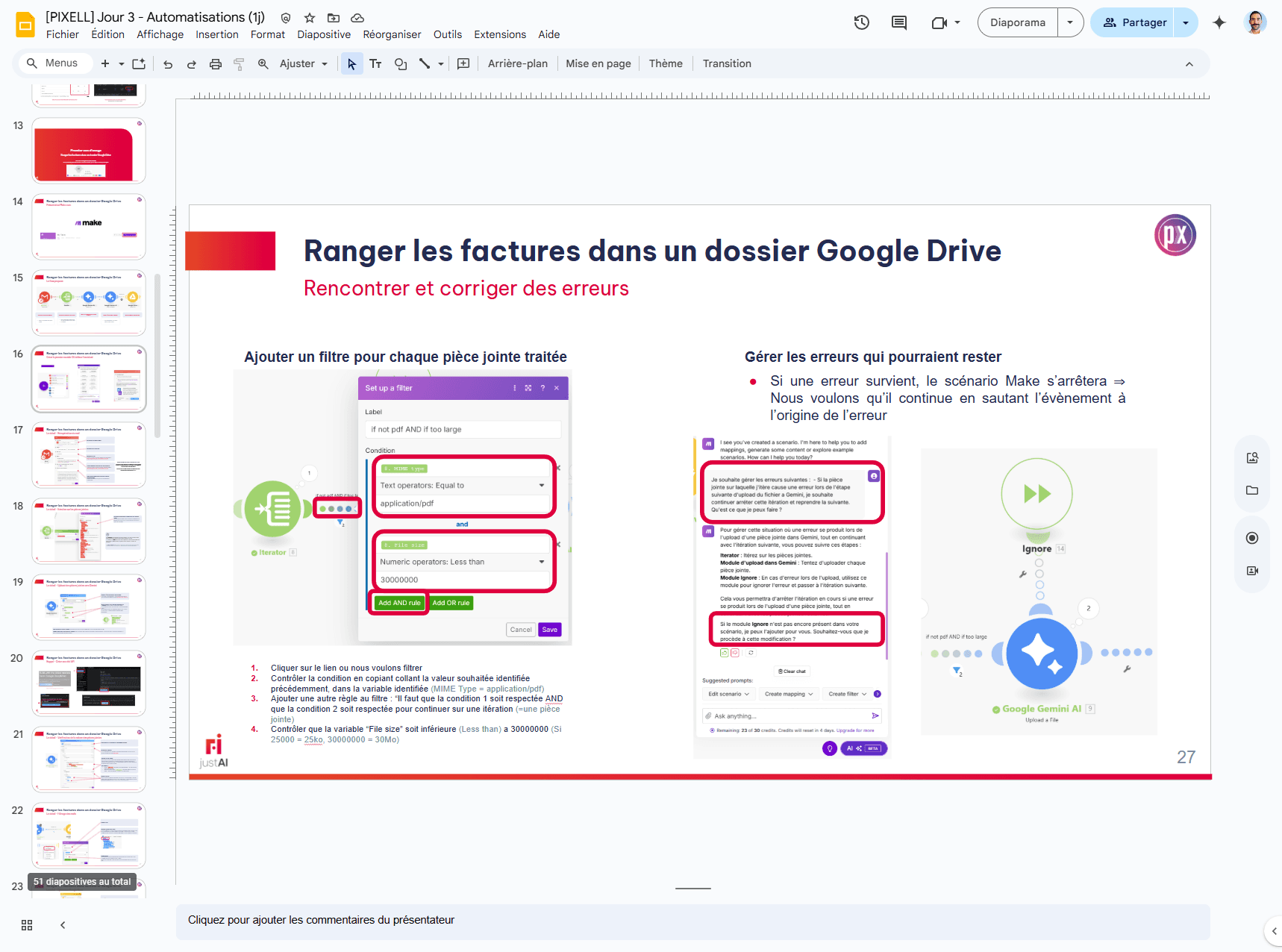1282x952 pixels.
Task: Switch to grid view
Action: (x=27, y=925)
